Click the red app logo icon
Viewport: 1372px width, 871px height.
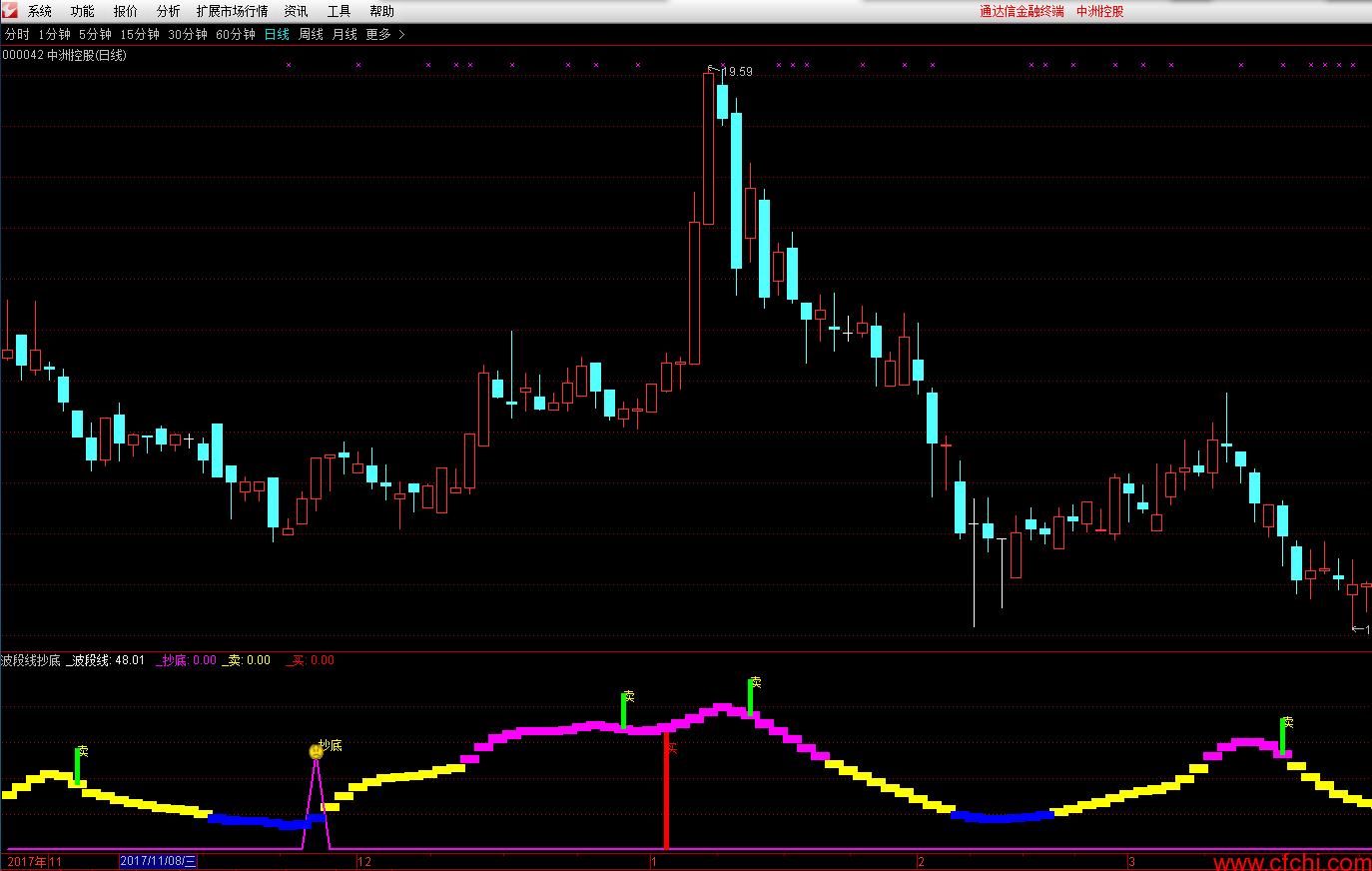point(10,11)
